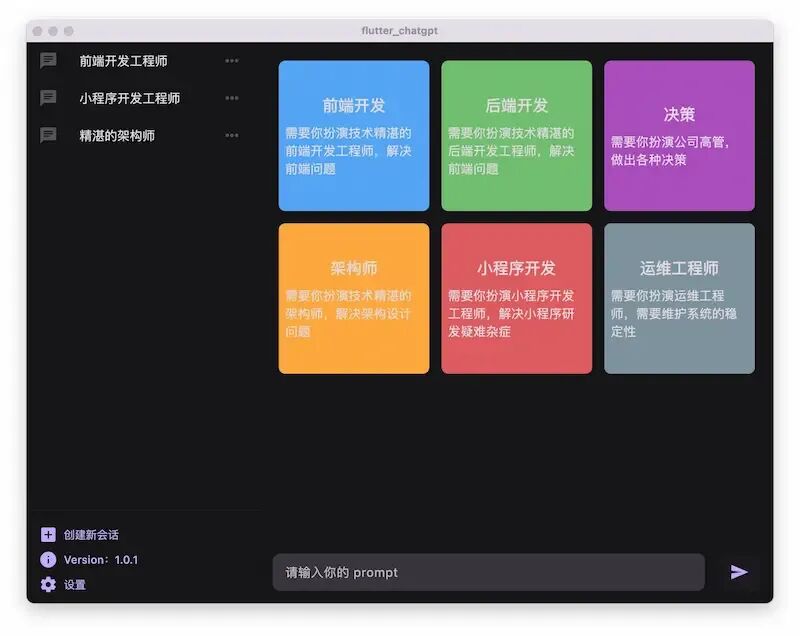Choose the purple 决策 role card

[x=680, y=136]
